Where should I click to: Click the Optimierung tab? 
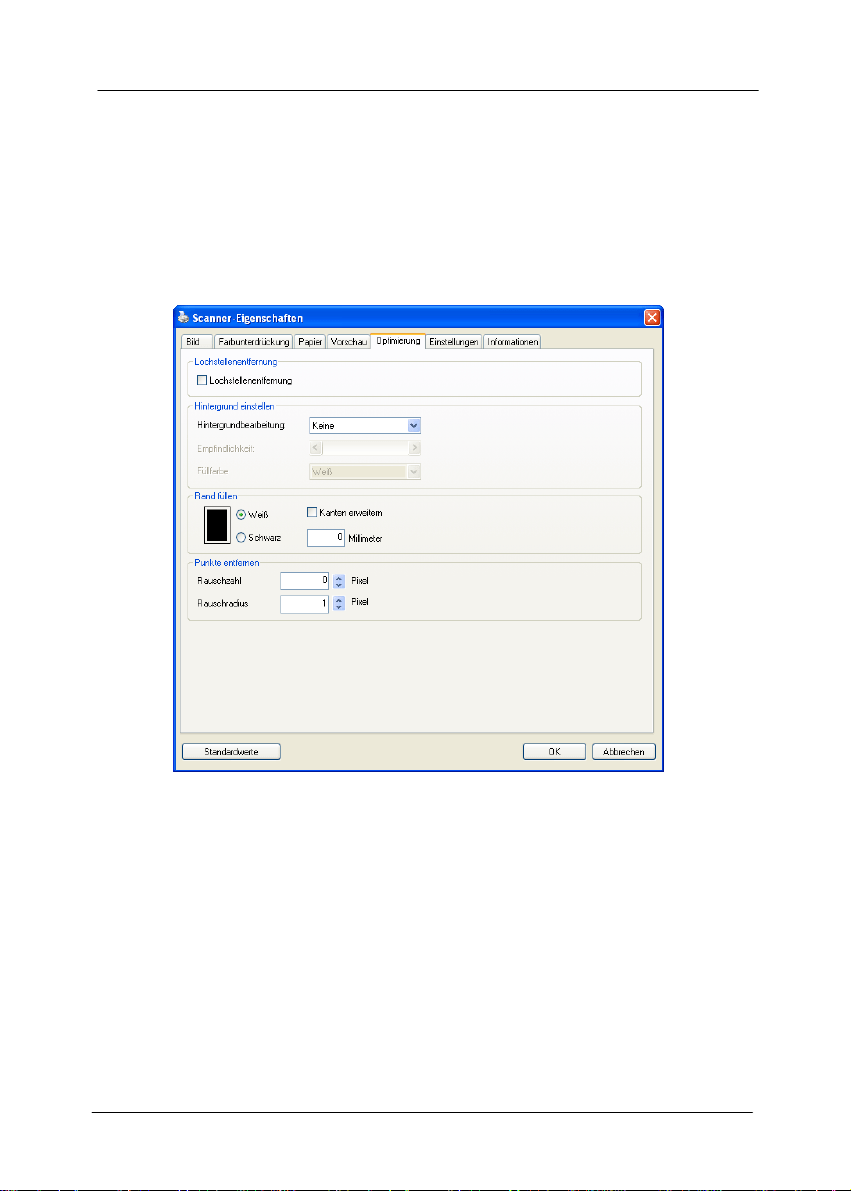(397, 340)
